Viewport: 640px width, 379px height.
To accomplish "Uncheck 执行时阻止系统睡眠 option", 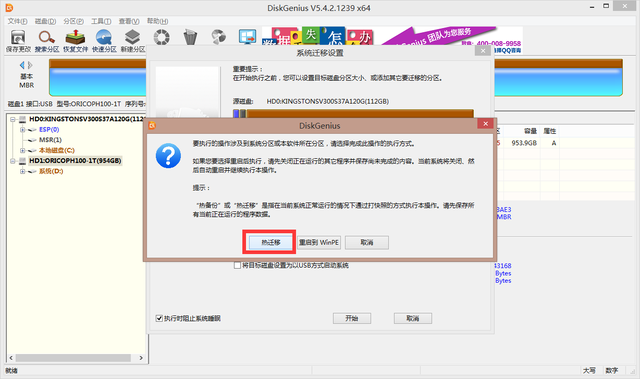I will click(x=159, y=318).
